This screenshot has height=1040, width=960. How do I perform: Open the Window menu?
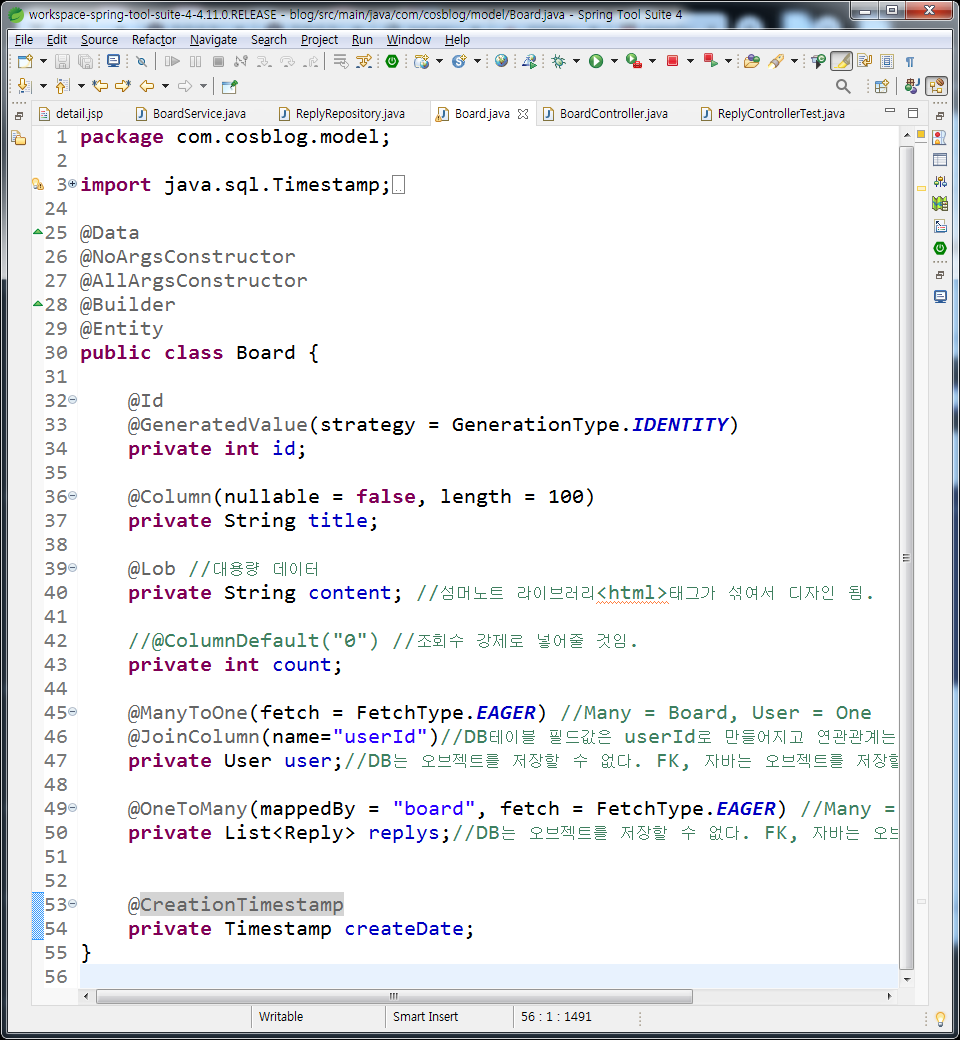click(409, 40)
